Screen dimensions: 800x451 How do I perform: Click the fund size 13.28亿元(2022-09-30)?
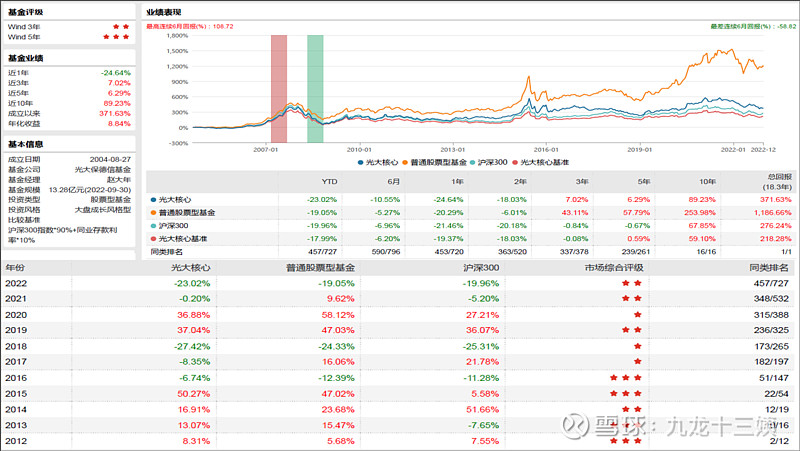pyautogui.click(x=90, y=190)
